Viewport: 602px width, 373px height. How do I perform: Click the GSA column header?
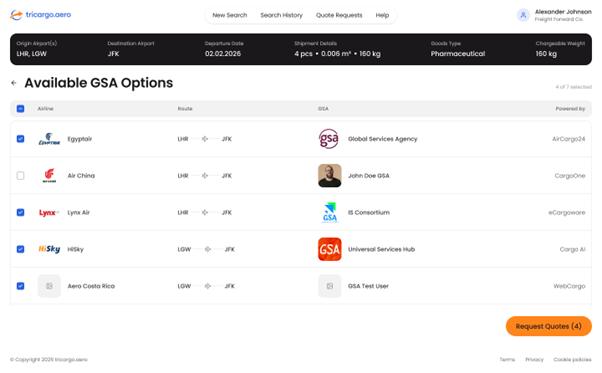(323, 109)
